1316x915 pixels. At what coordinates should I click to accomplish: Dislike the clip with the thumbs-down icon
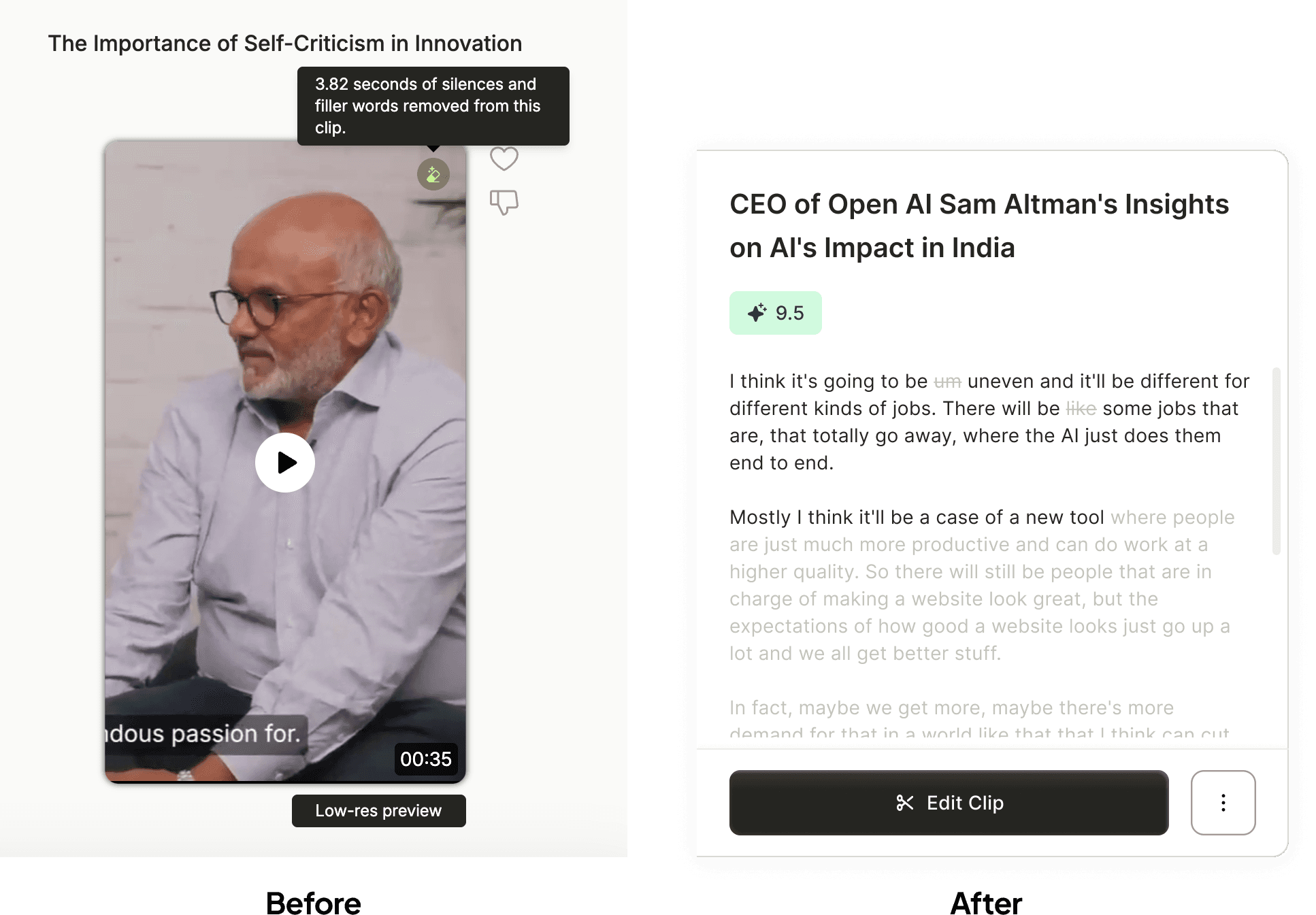pos(504,202)
